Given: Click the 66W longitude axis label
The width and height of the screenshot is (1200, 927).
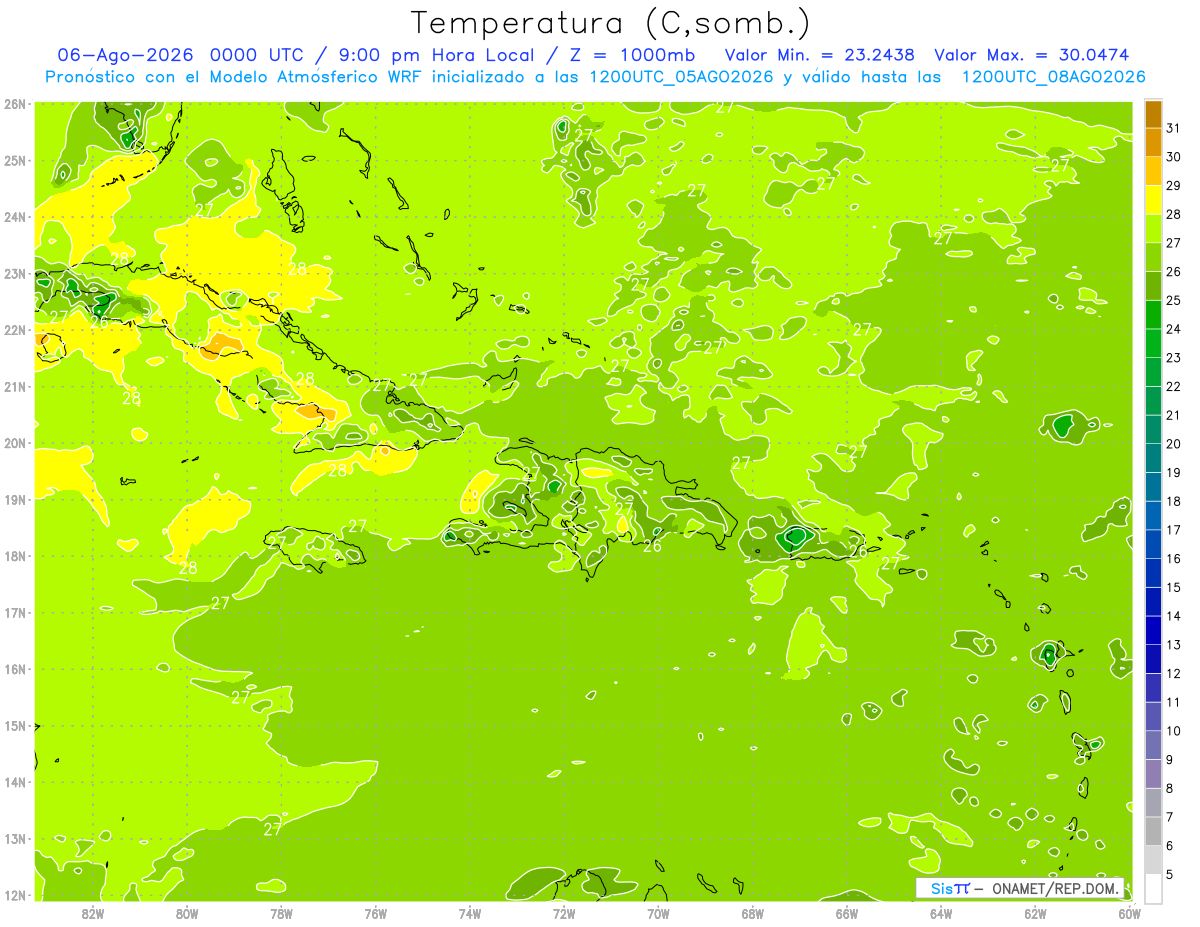Looking at the screenshot, I should pos(846,913).
